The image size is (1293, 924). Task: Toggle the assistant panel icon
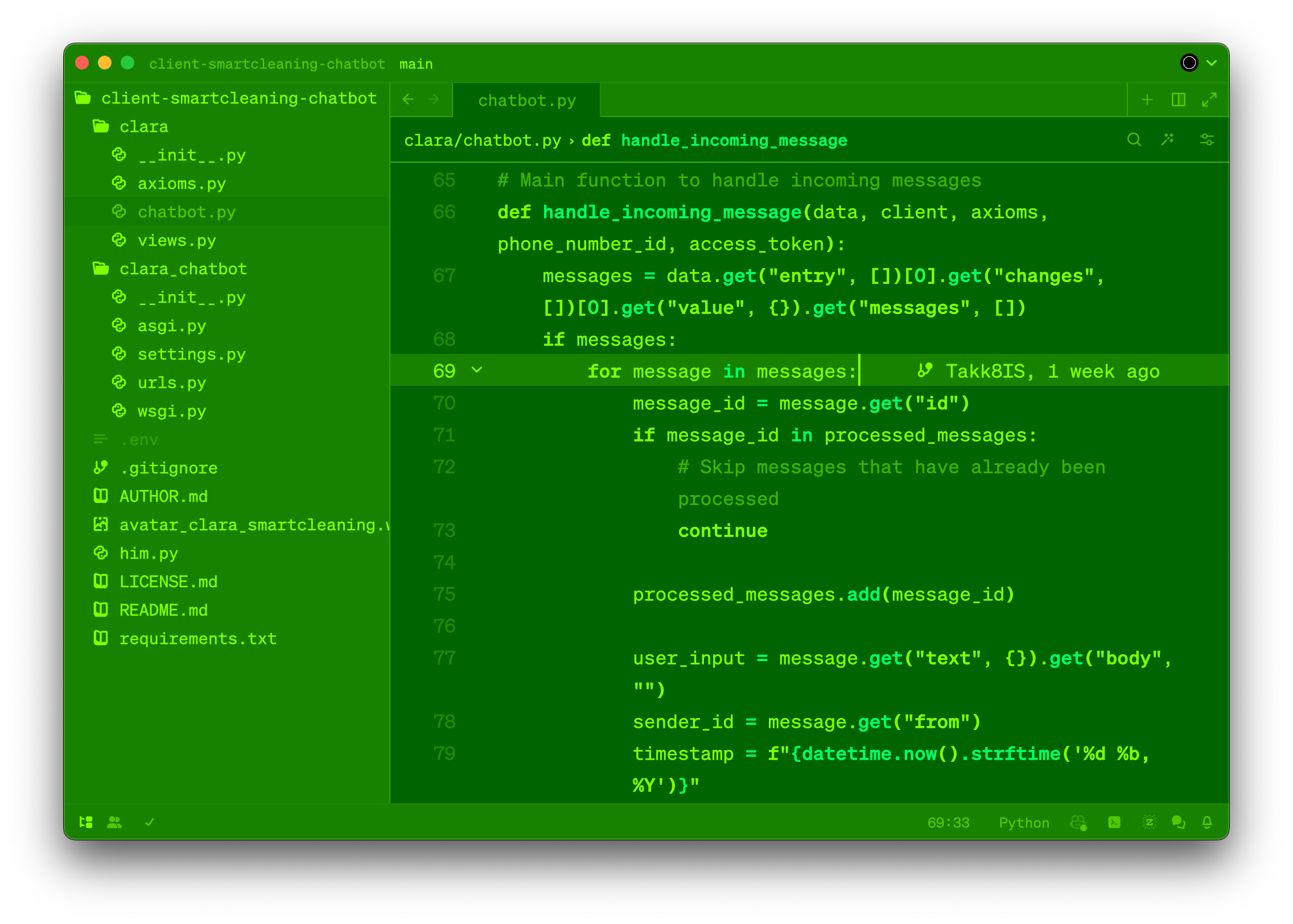(1149, 822)
